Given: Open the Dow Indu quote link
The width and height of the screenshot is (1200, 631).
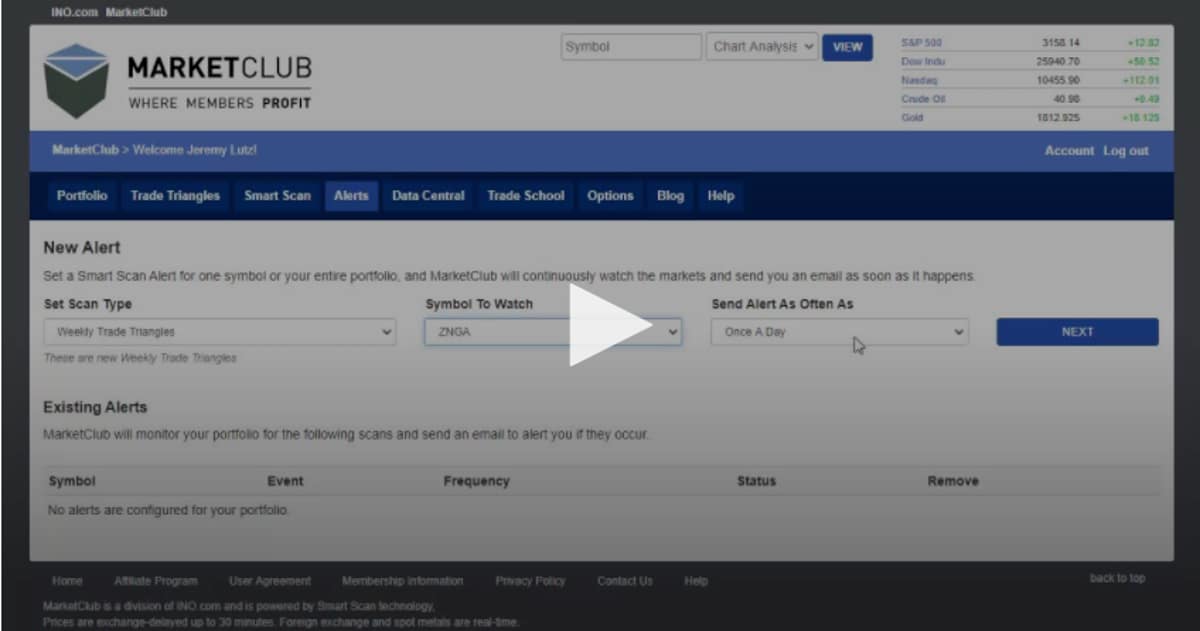Looking at the screenshot, I should (923, 62).
